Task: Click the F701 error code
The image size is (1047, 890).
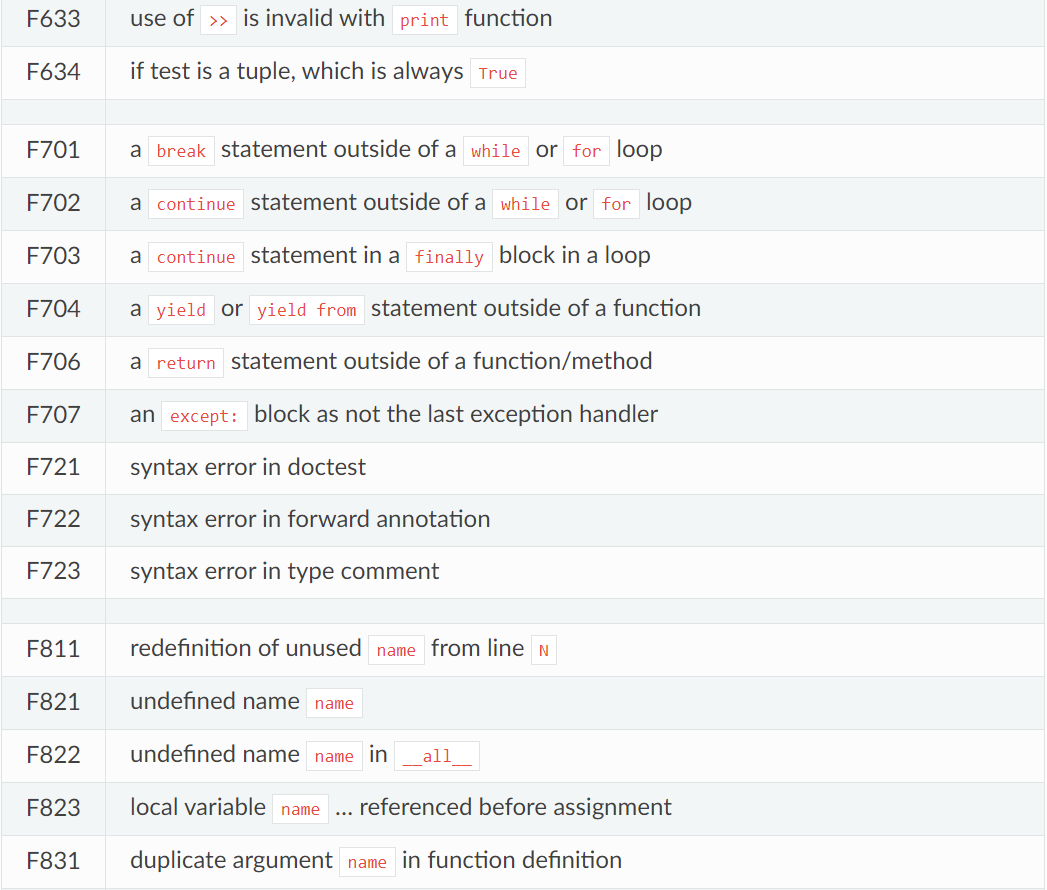Action: 53,150
